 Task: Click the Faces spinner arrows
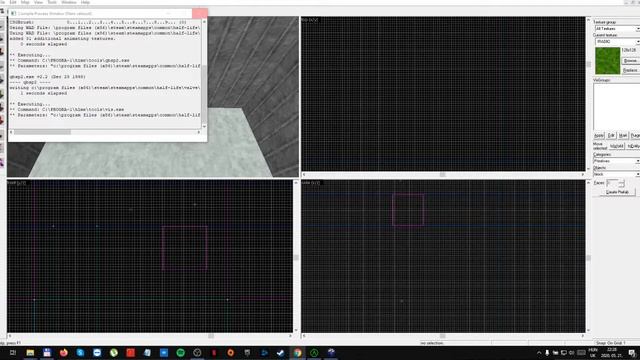tap(621, 183)
